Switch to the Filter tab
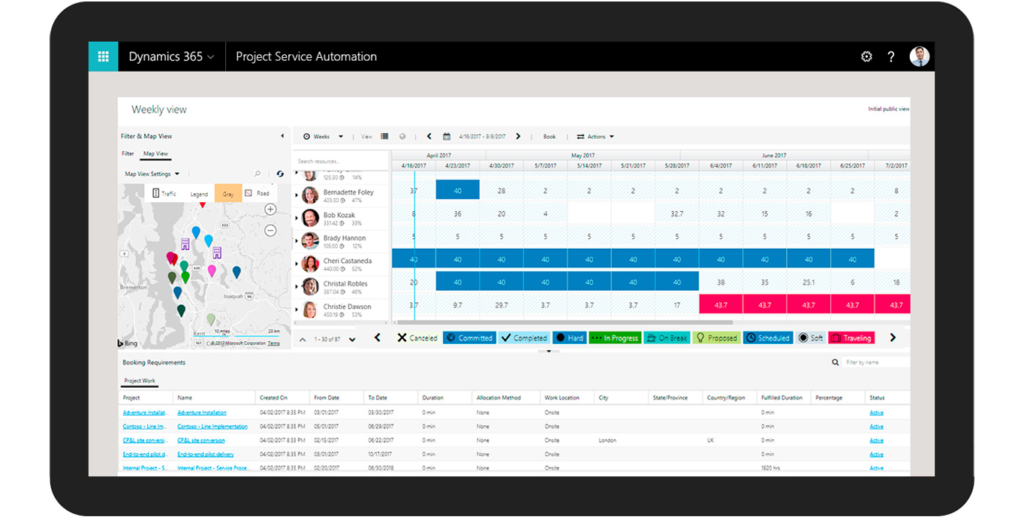1024x526 pixels. tap(127, 154)
